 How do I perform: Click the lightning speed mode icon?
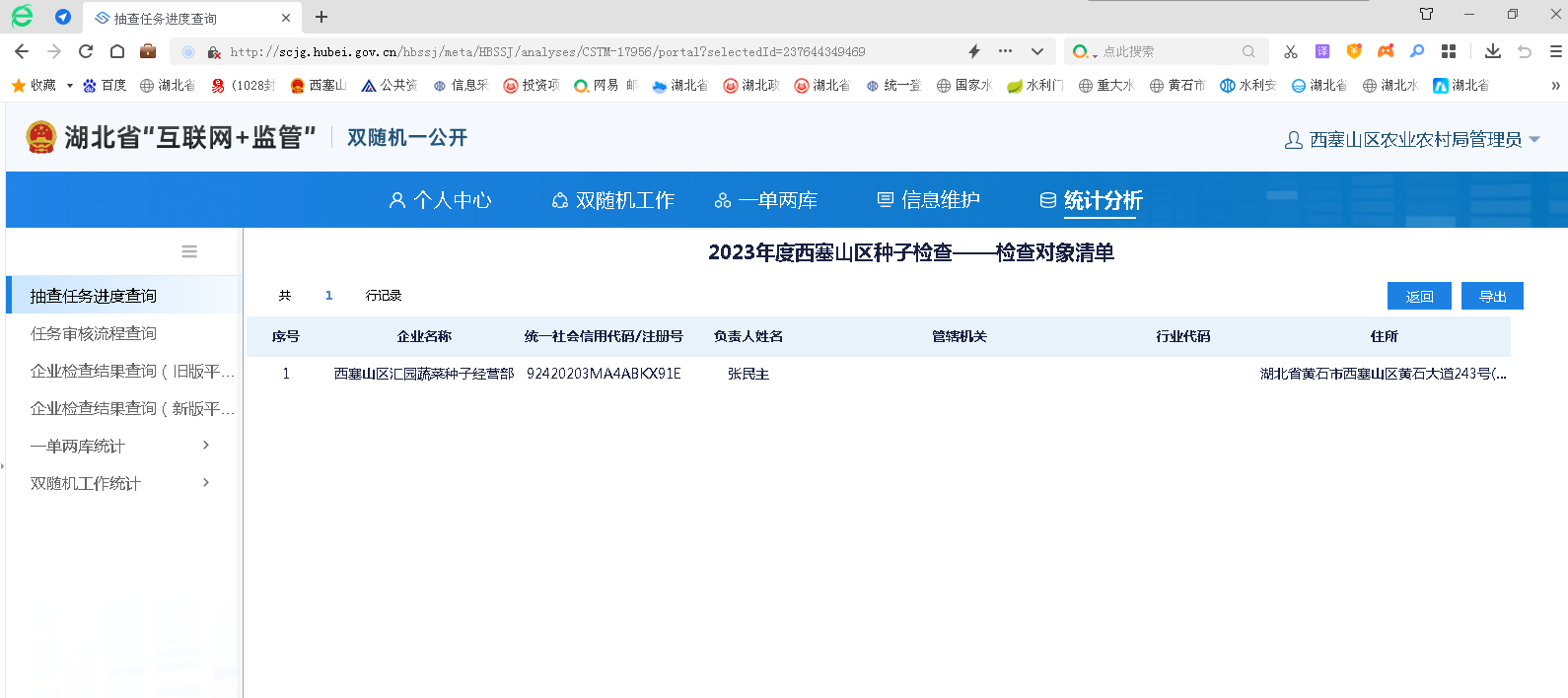(973, 51)
